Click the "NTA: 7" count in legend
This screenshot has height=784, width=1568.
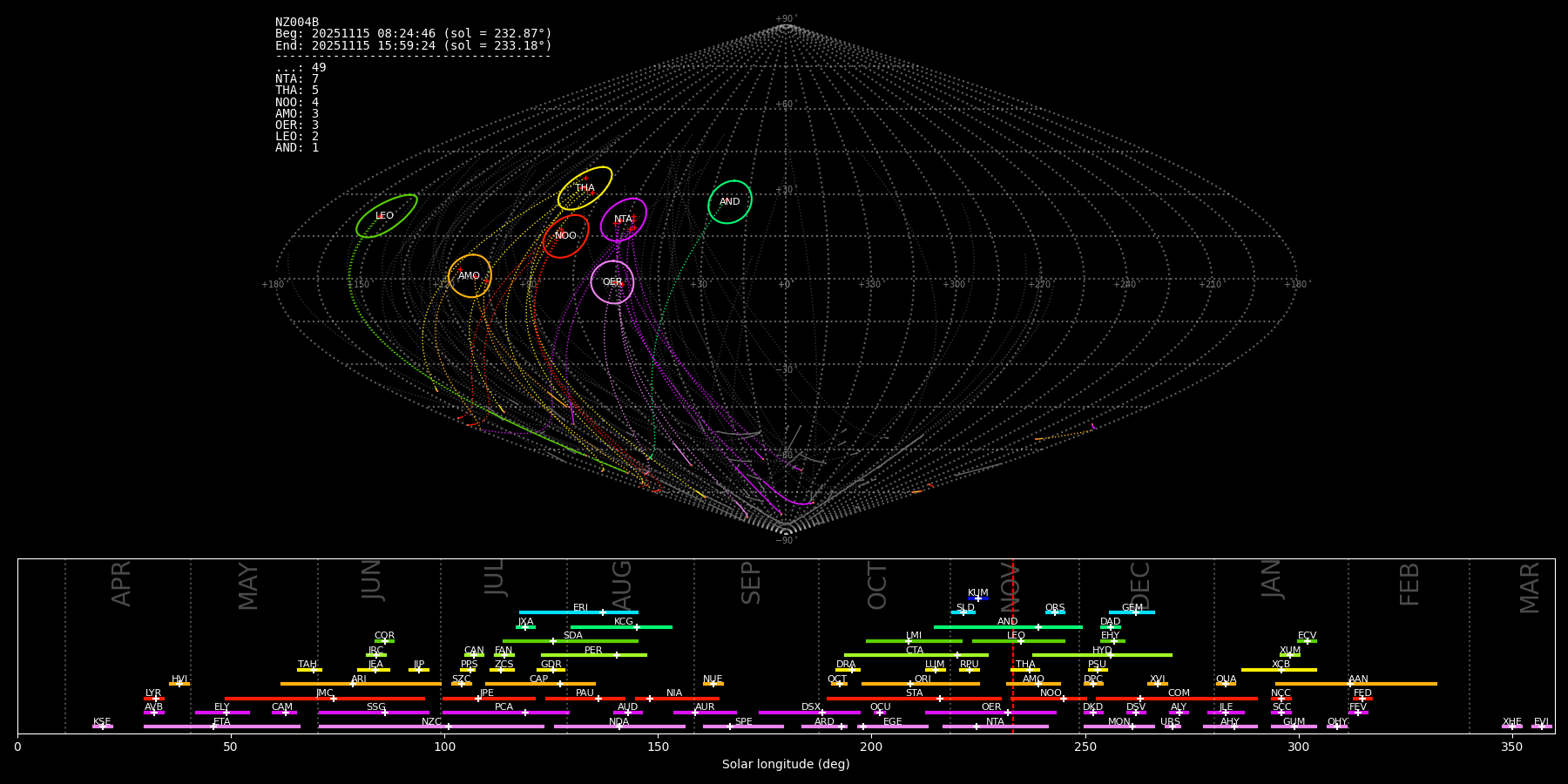click(297, 79)
